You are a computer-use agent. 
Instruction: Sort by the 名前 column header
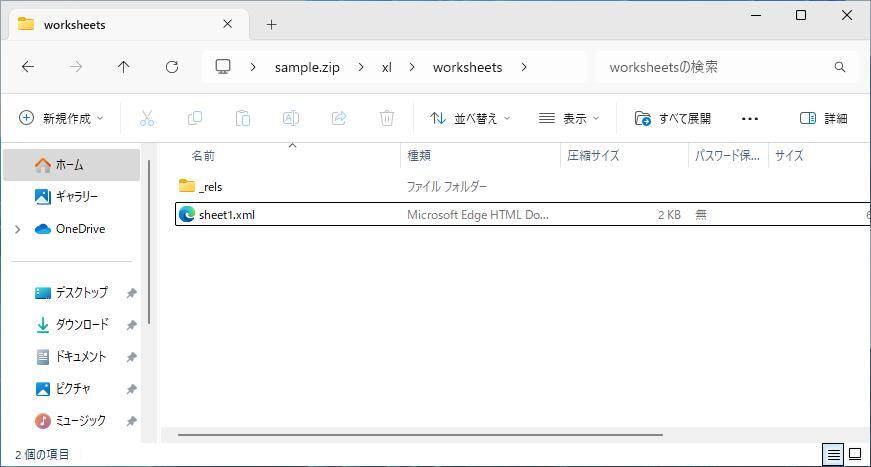(288, 155)
